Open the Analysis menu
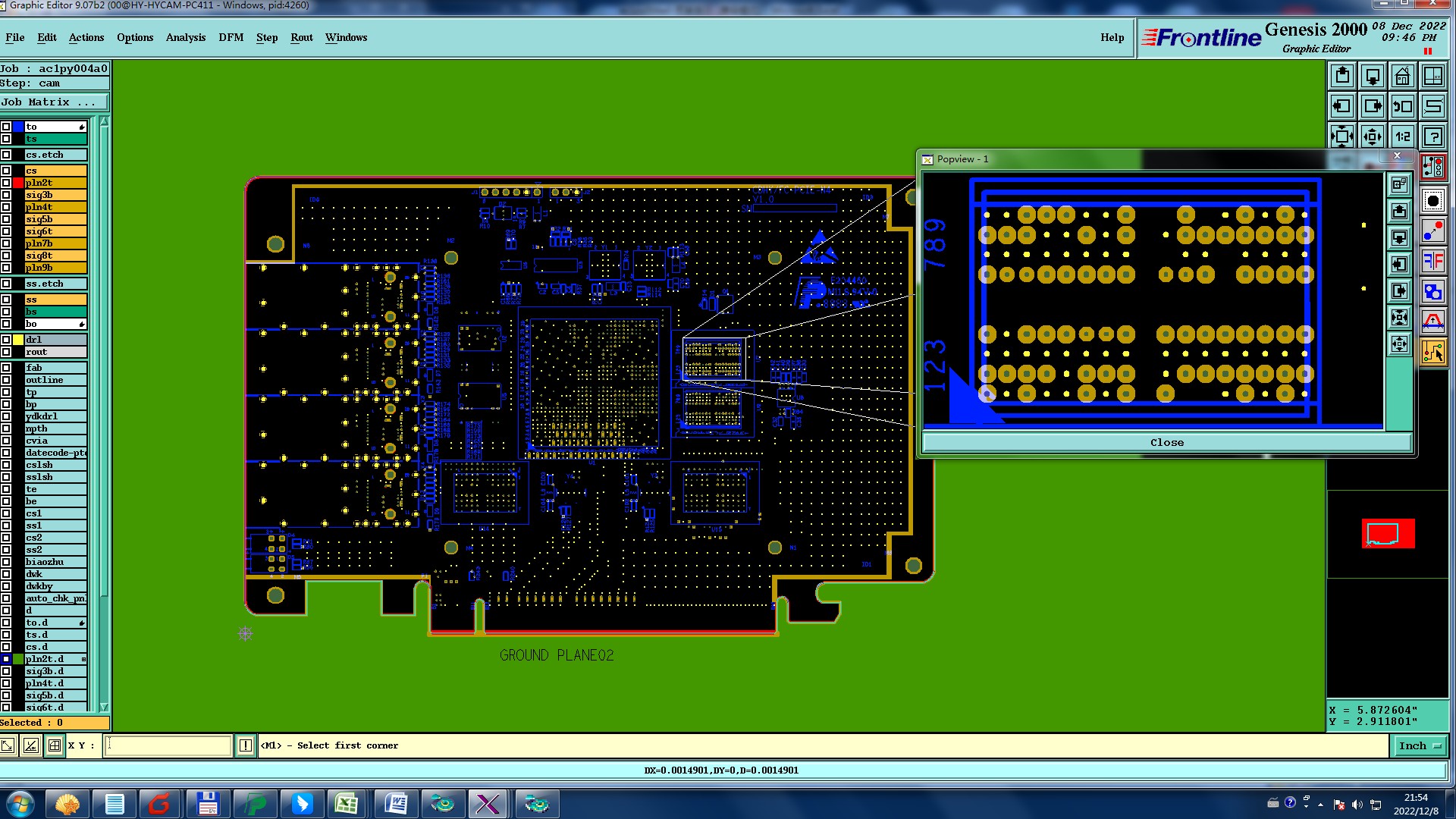Screen dimensions: 1456x819 pos(185,37)
